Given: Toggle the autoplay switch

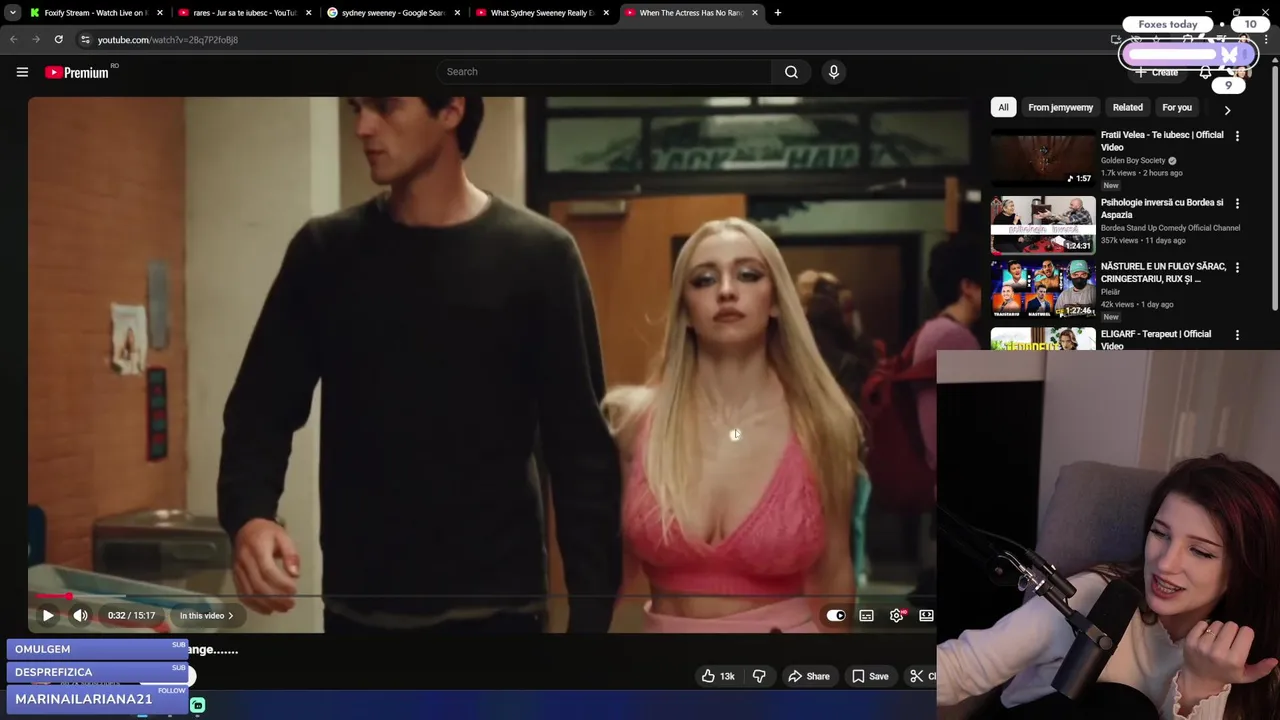Looking at the screenshot, I should click(x=836, y=616).
